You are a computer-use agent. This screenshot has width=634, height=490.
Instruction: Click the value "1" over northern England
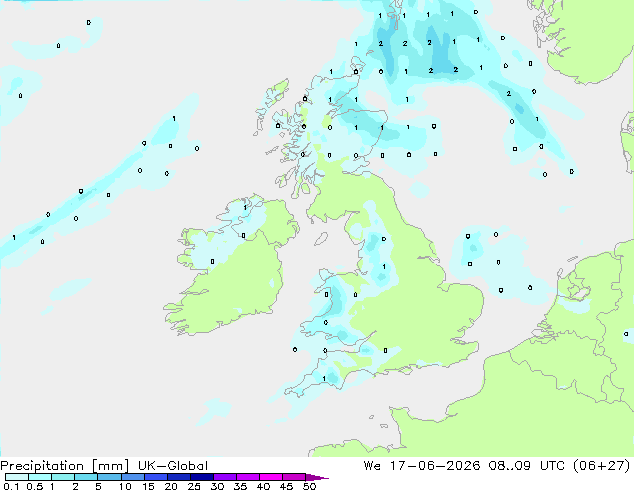pyautogui.click(x=384, y=266)
